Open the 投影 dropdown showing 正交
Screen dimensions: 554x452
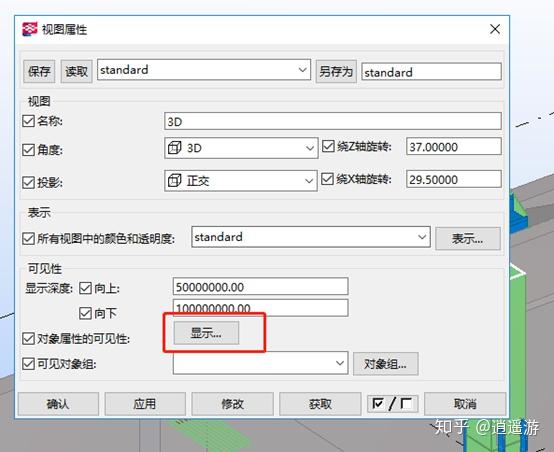point(241,181)
